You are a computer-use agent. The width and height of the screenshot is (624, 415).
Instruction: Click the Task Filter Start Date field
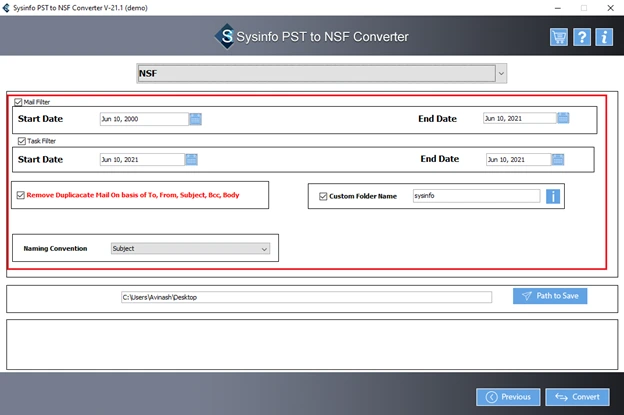pyautogui.click(x=142, y=160)
